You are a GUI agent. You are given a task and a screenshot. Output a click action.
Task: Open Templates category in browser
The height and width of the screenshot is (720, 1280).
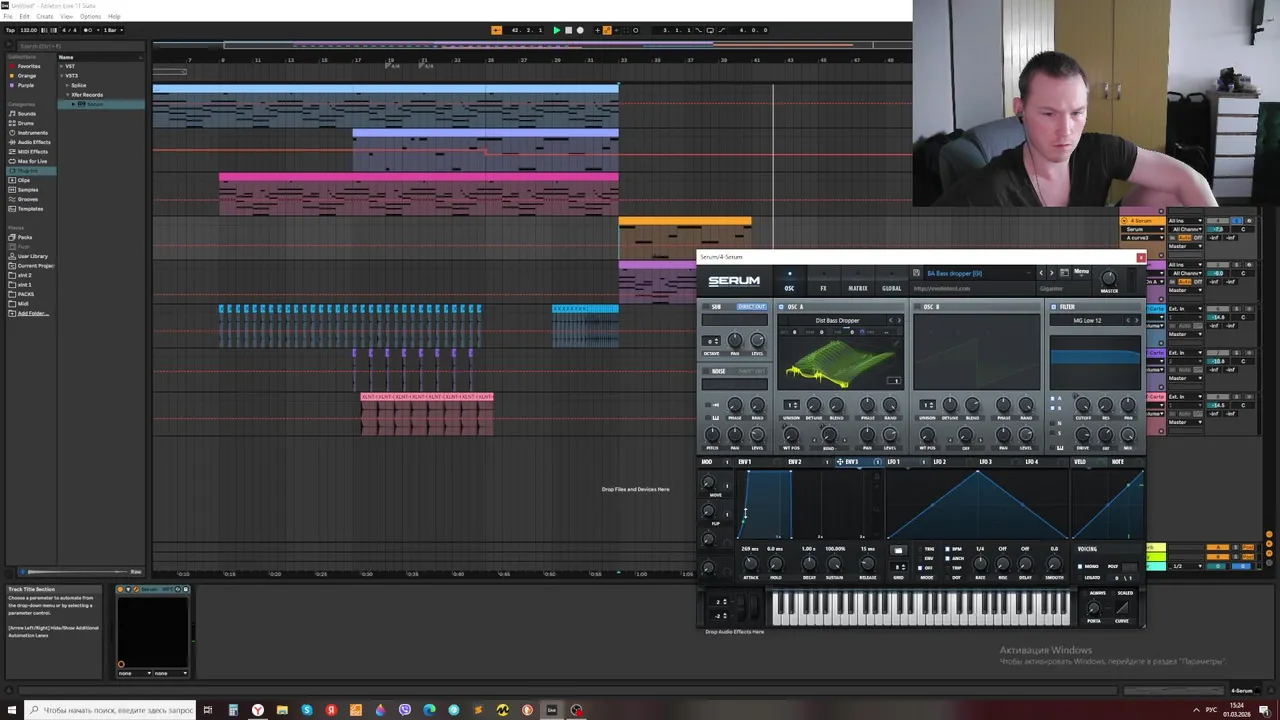pyautogui.click(x=30, y=209)
